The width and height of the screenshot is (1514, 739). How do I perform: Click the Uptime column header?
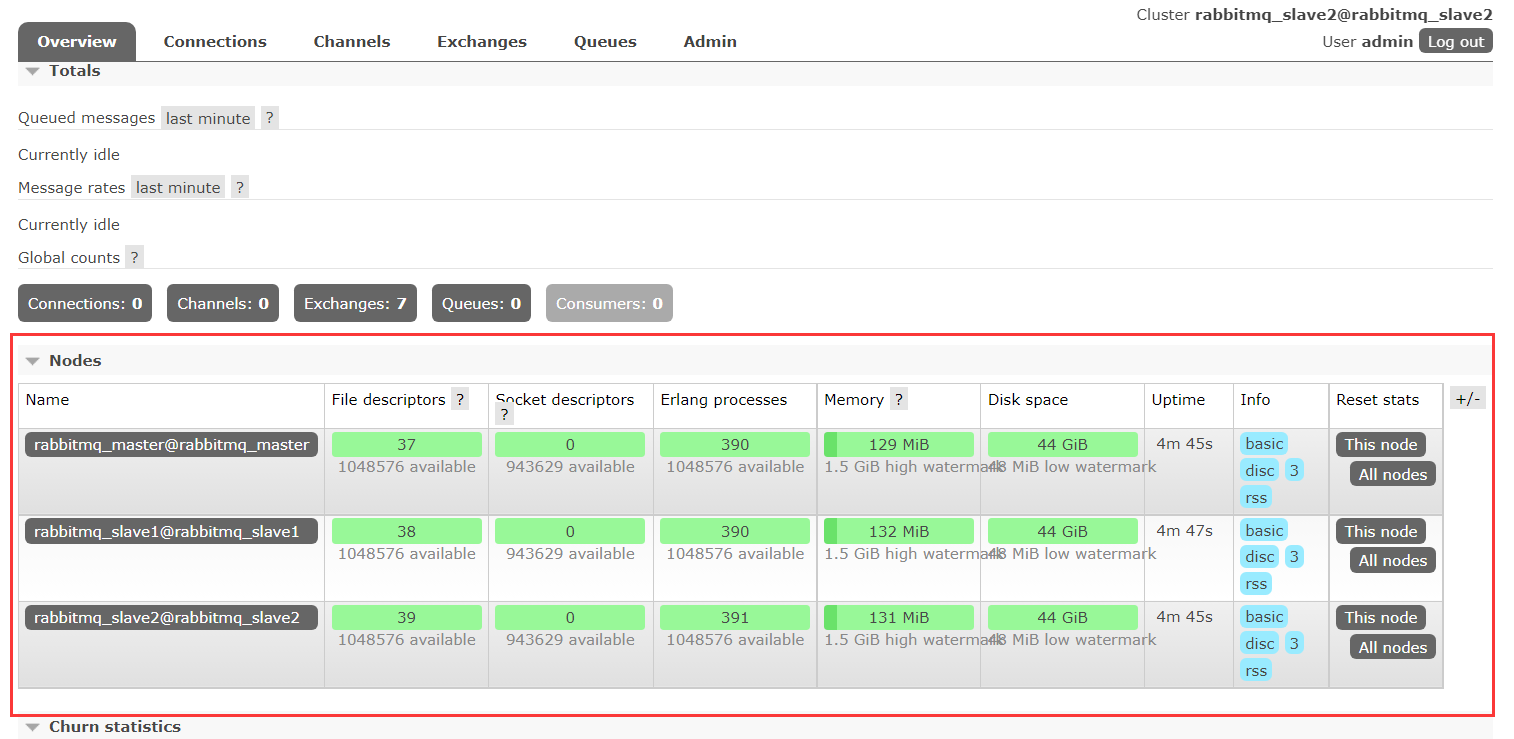pyautogui.click(x=1178, y=400)
